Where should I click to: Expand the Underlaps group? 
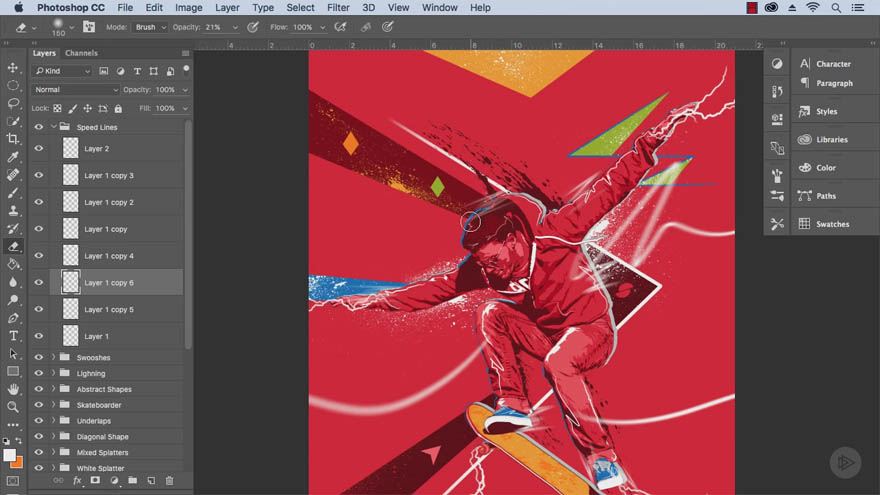point(54,420)
